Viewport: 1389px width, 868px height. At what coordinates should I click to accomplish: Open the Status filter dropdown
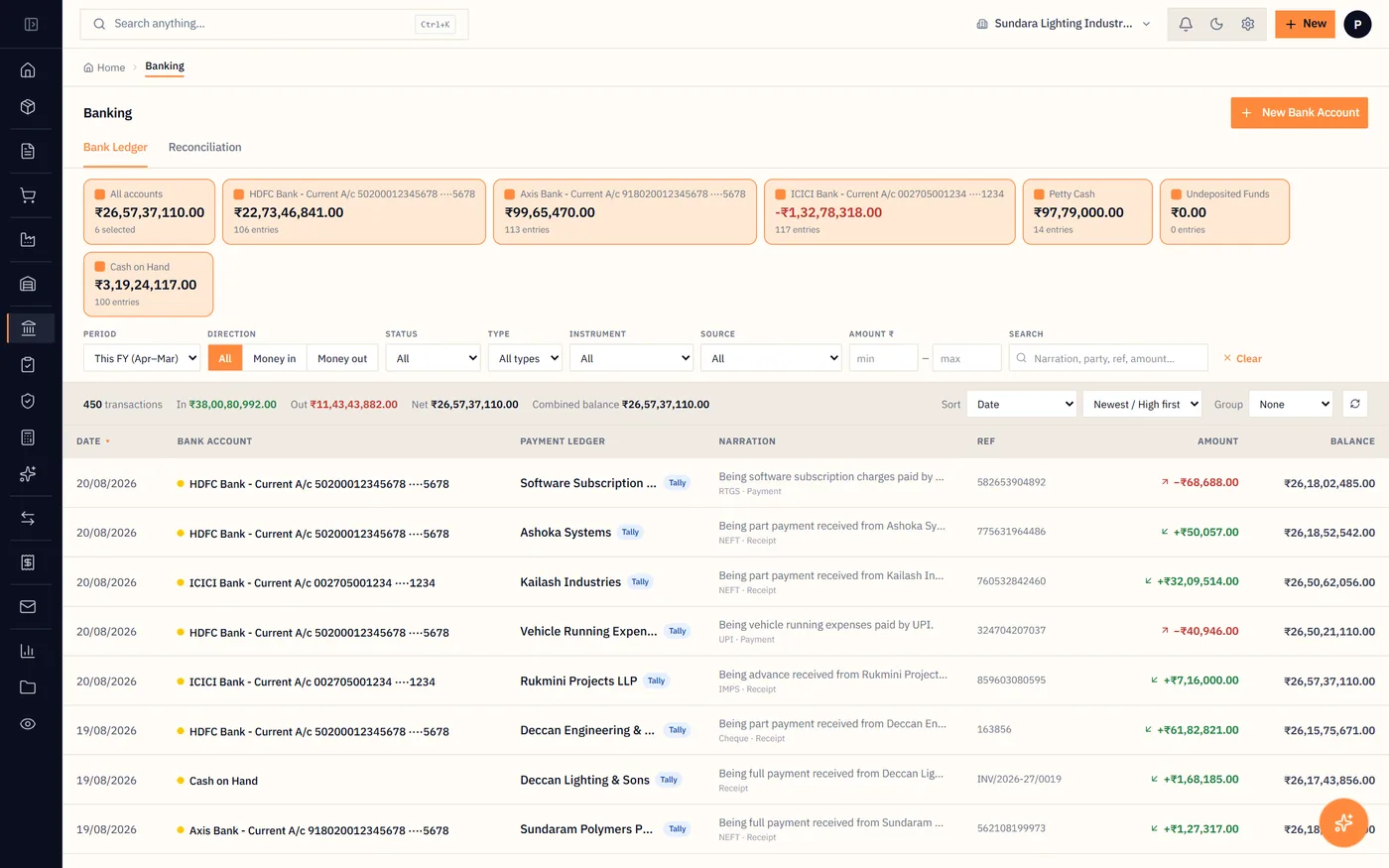pos(434,358)
